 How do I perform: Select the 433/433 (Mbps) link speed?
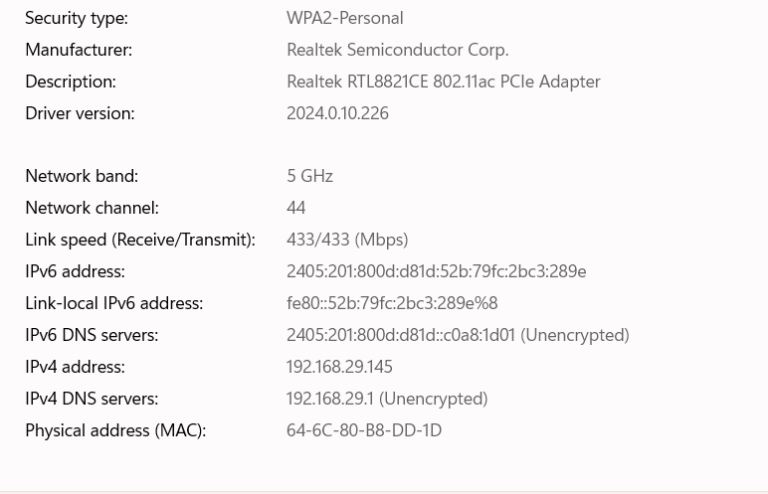[x=347, y=240]
